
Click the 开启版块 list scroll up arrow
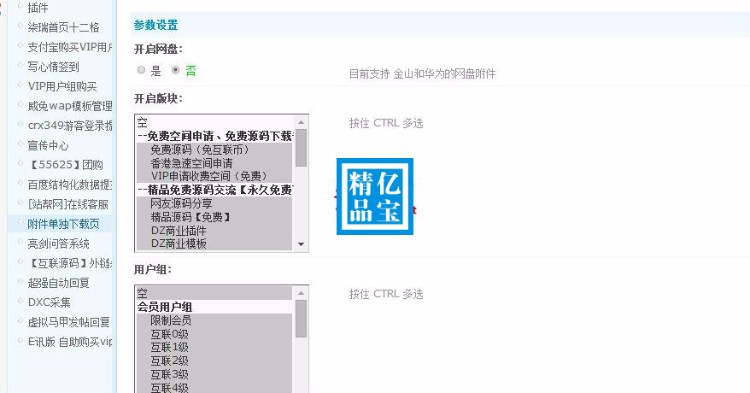pos(301,122)
